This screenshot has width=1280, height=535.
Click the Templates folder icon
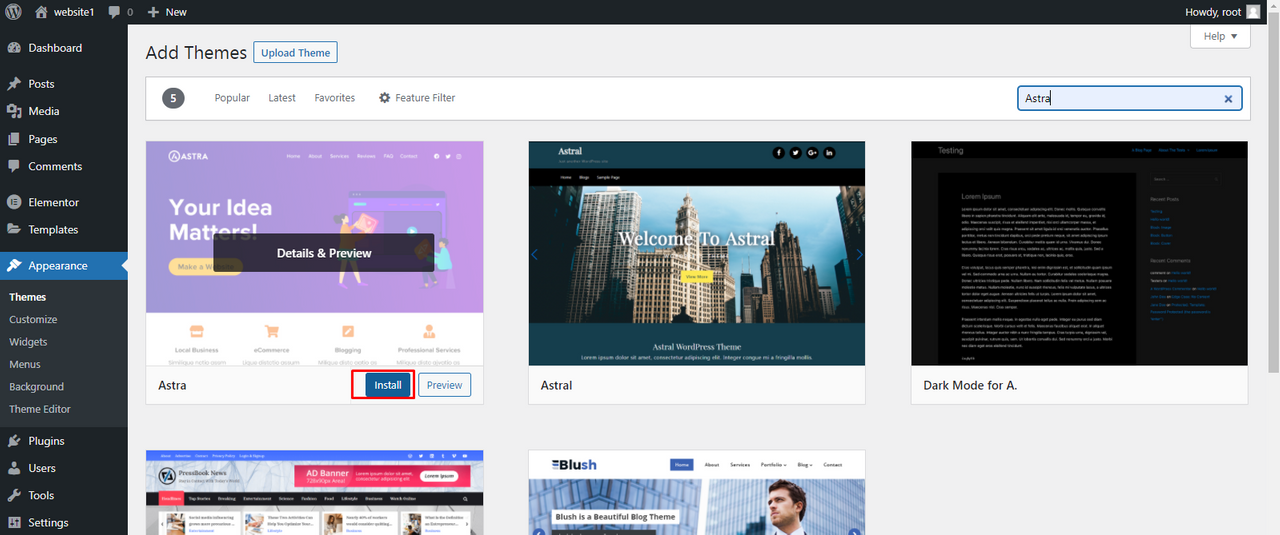click(x=14, y=229)
